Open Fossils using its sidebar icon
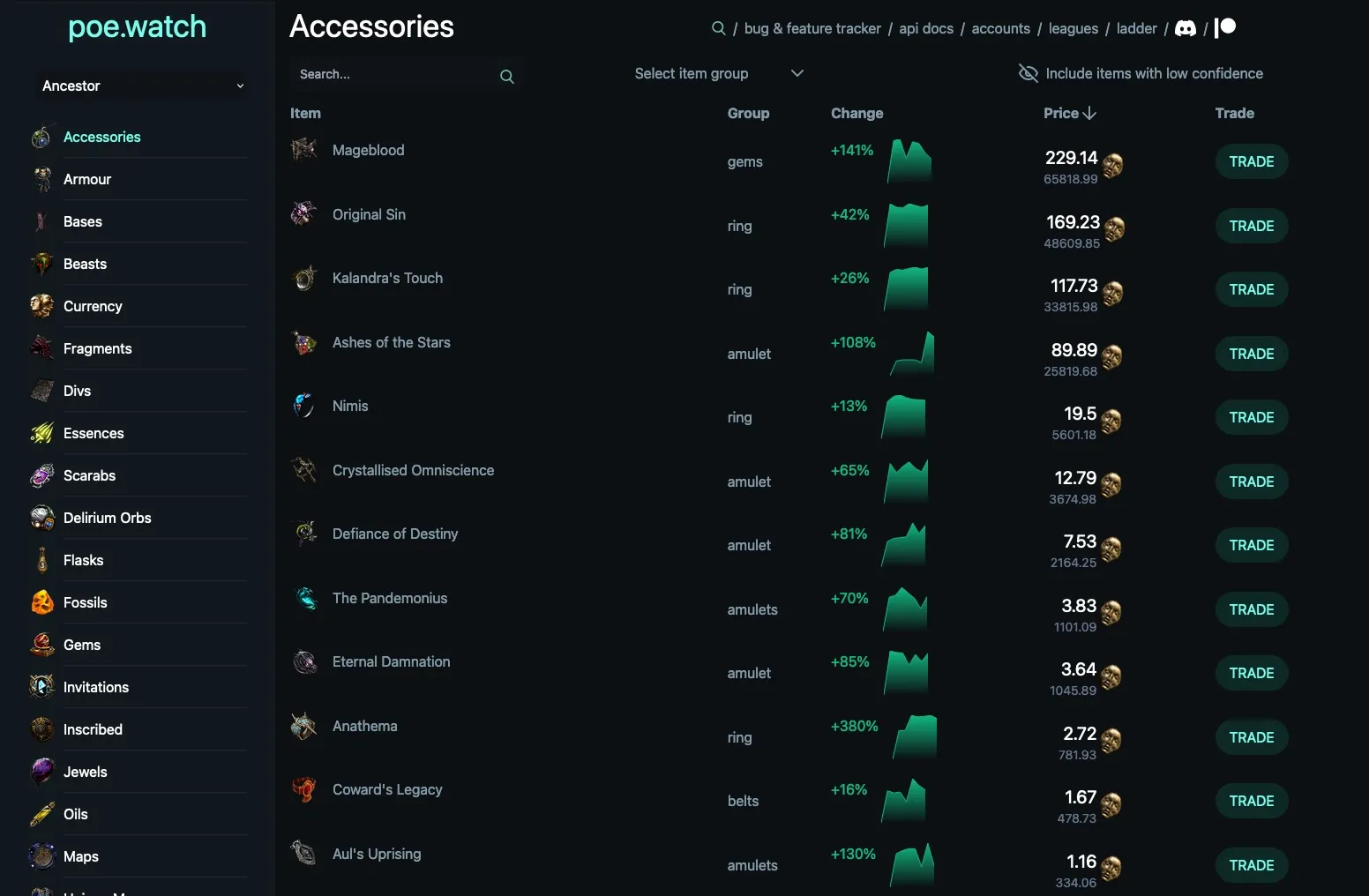 [x=41, y=602]
